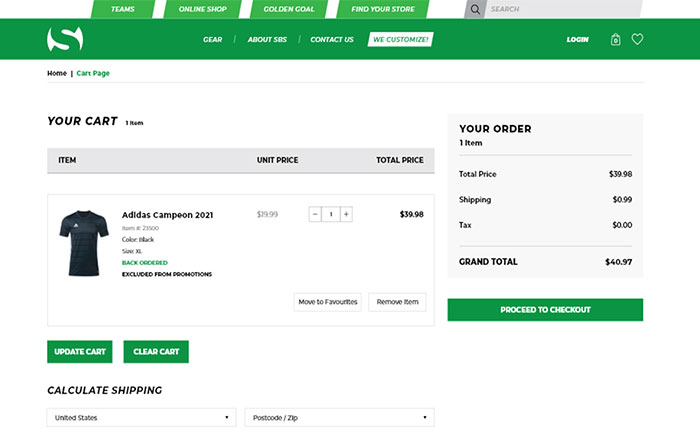Open the United States country dropdown
Screen dimensions: 700x435
[142, 418]
